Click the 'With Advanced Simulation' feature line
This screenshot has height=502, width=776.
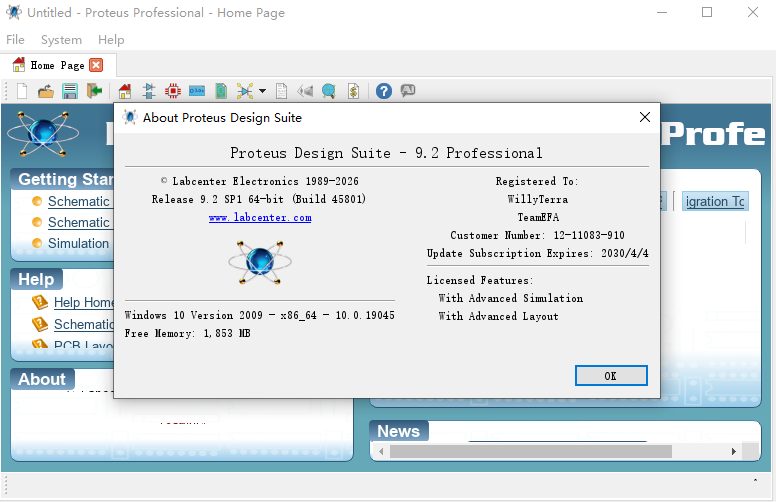511,298
